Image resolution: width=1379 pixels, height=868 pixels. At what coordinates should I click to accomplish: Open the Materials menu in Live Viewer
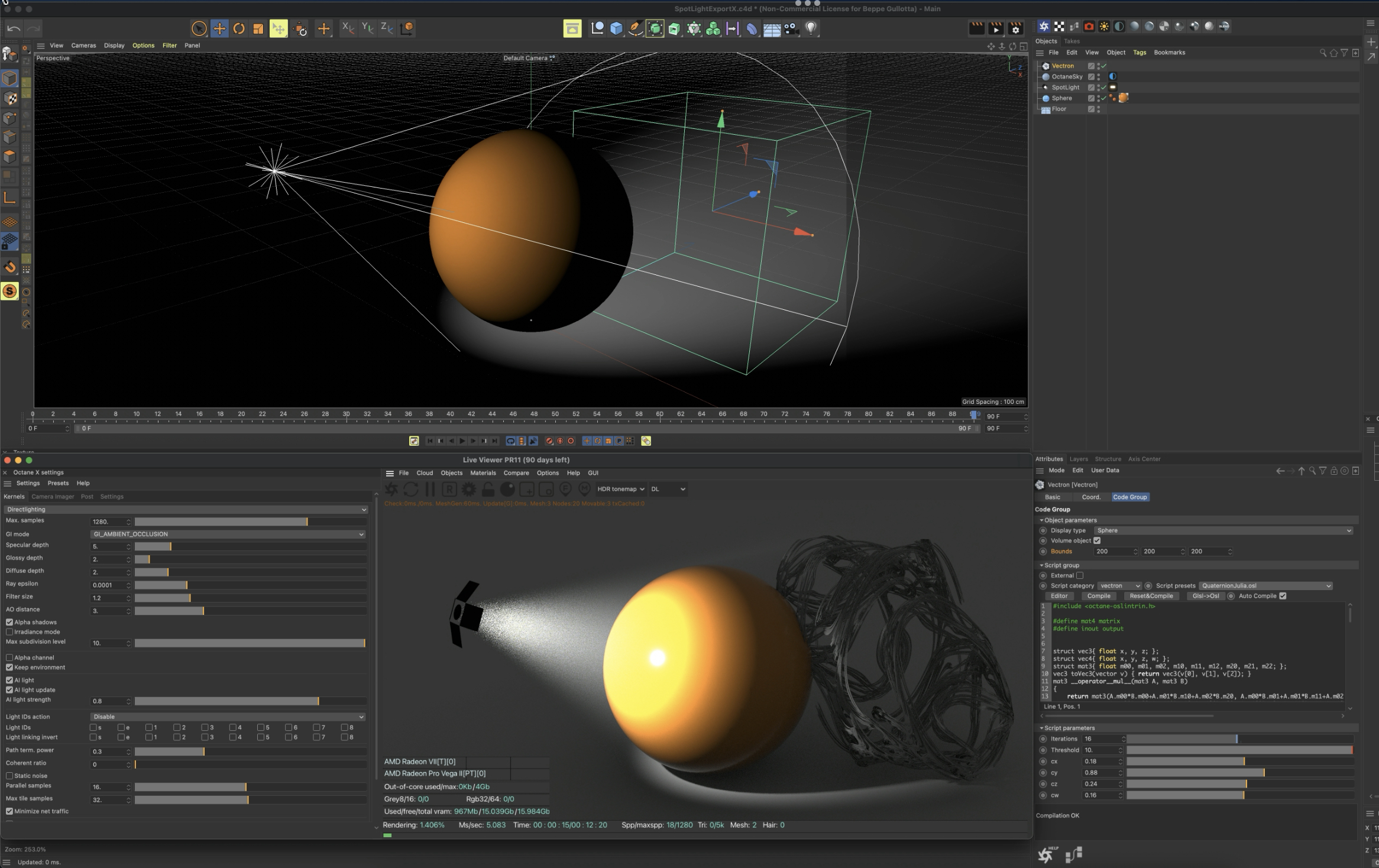pos(483,473)
